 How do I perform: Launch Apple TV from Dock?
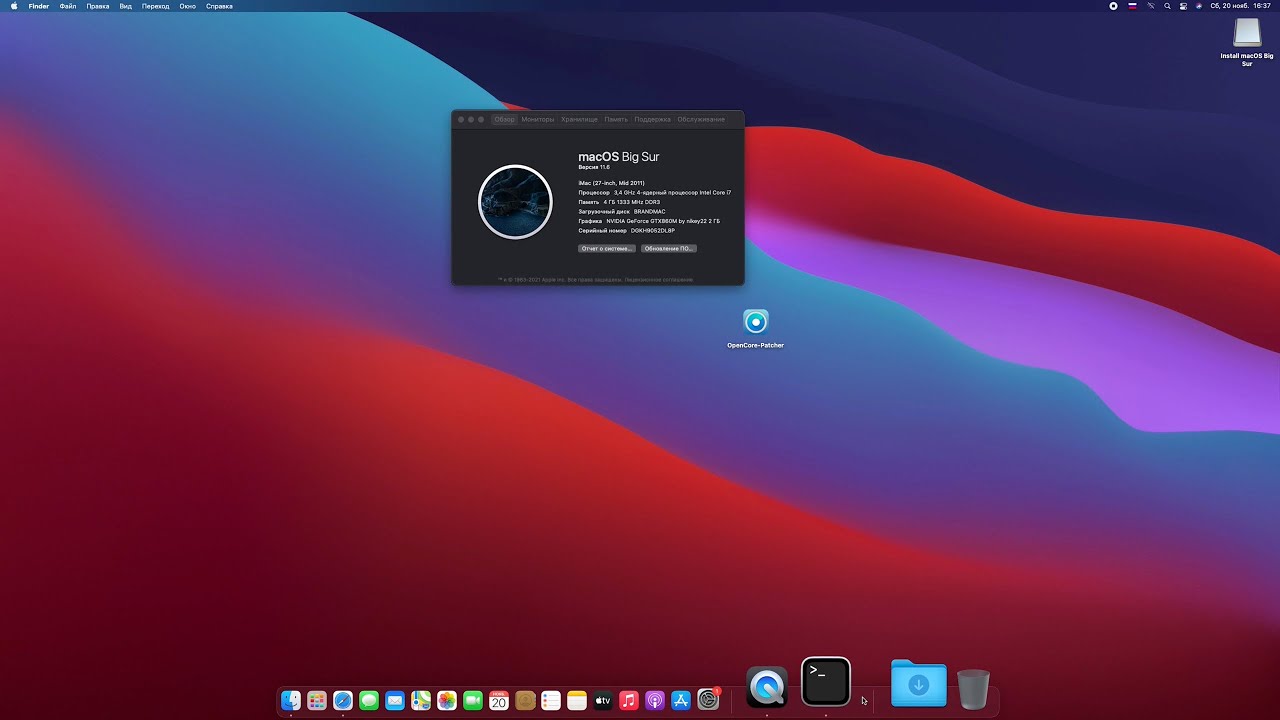coord(603,701)
